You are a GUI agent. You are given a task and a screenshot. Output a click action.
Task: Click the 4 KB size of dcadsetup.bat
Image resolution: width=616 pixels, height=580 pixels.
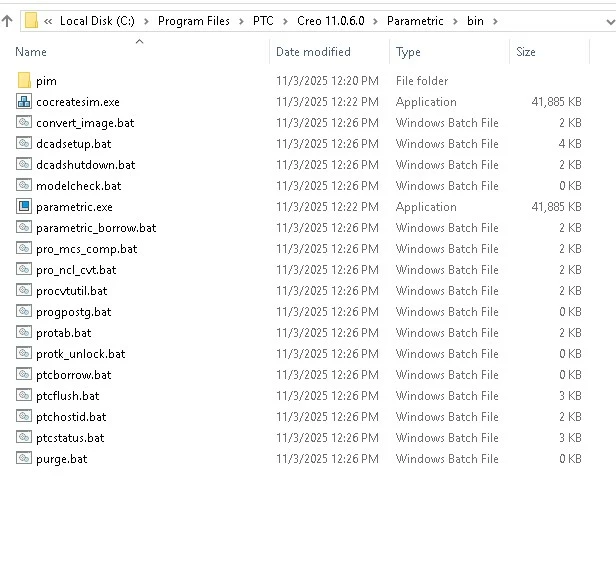570,144
